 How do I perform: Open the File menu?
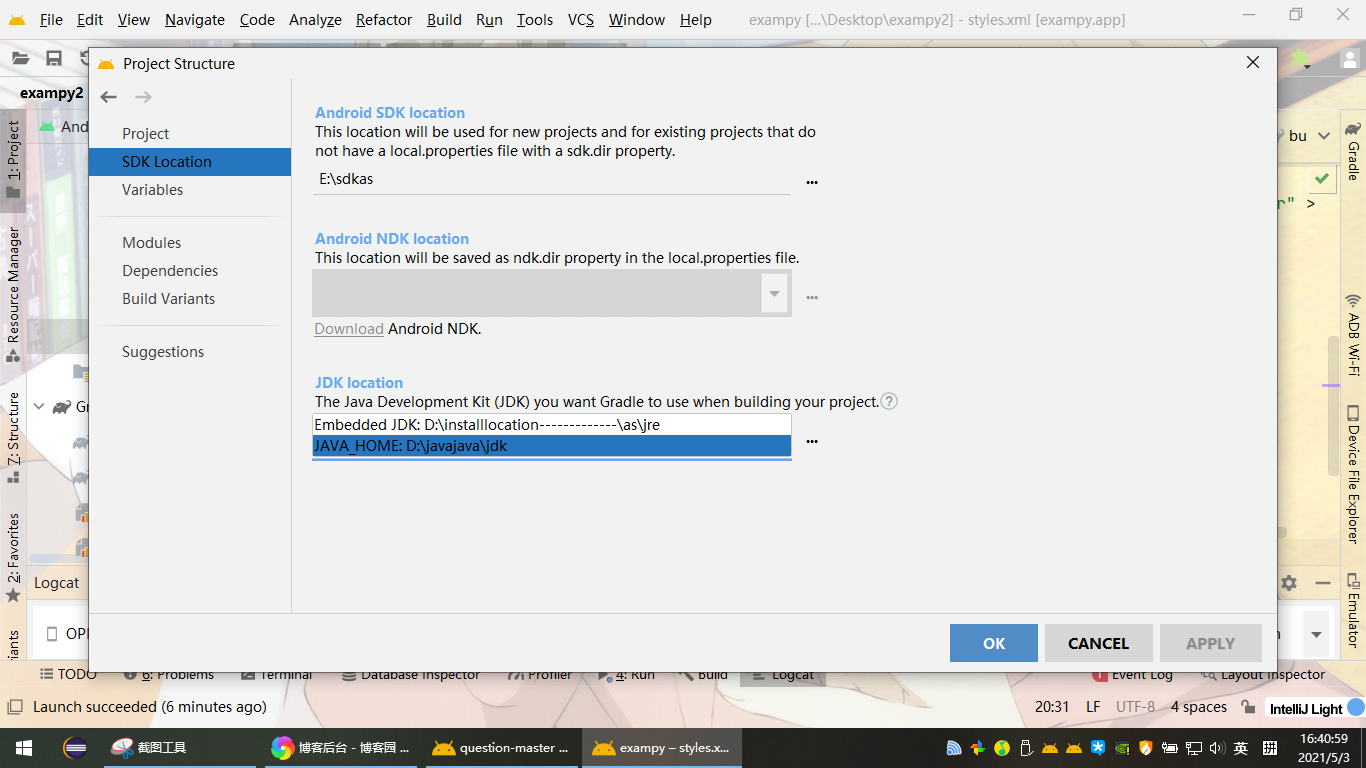pos(50,20)
